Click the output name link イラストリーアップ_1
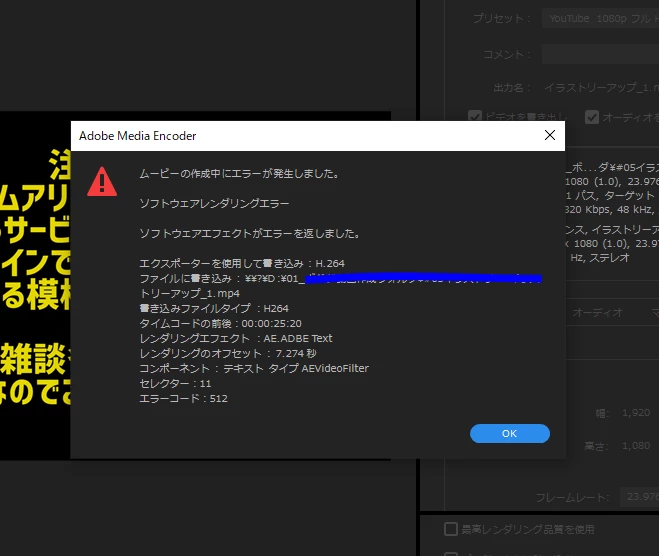This screenshot has width=659, height=556. coord(601,87)
